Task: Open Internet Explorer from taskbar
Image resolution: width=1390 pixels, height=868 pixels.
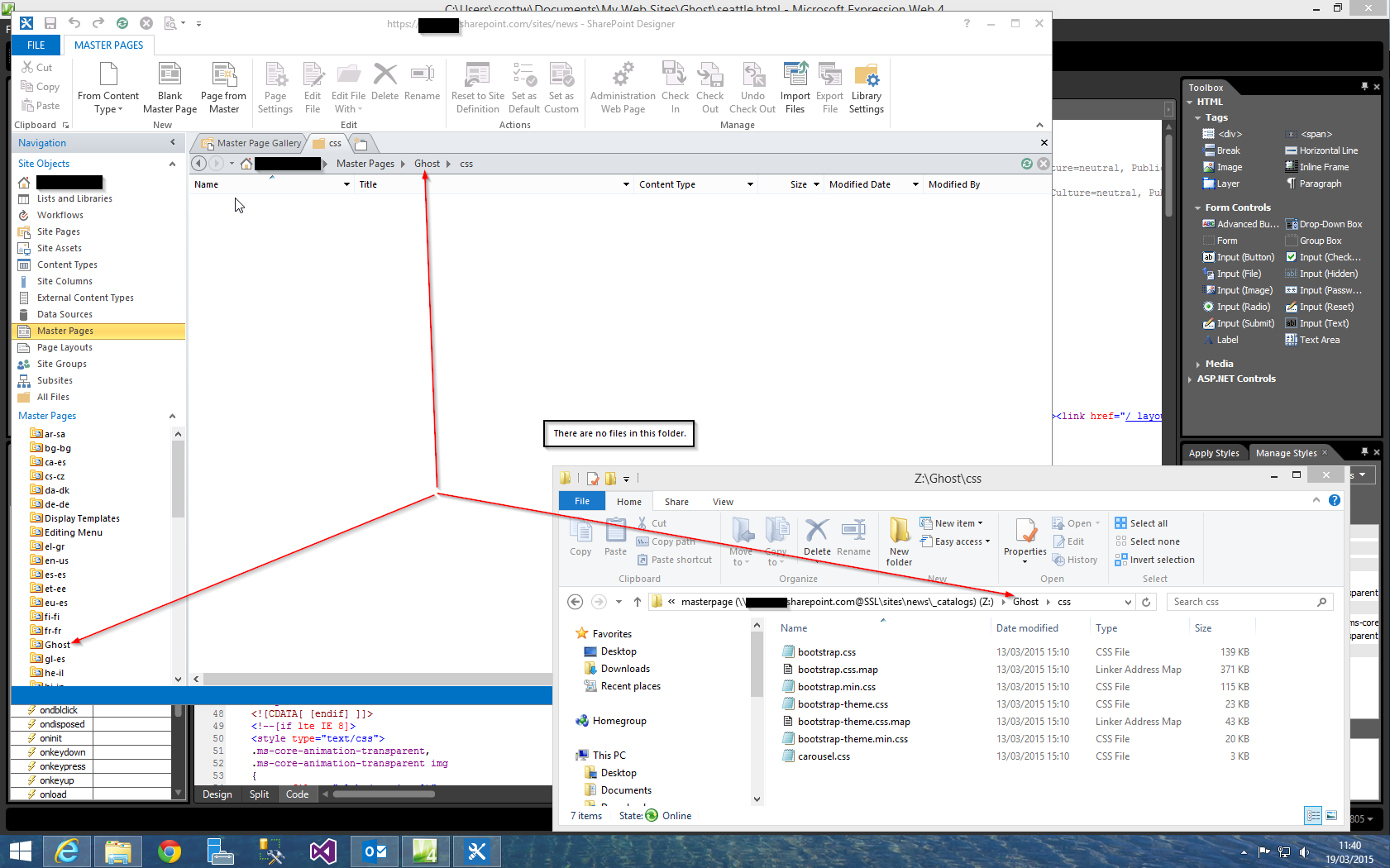Action: click(66, 851)
